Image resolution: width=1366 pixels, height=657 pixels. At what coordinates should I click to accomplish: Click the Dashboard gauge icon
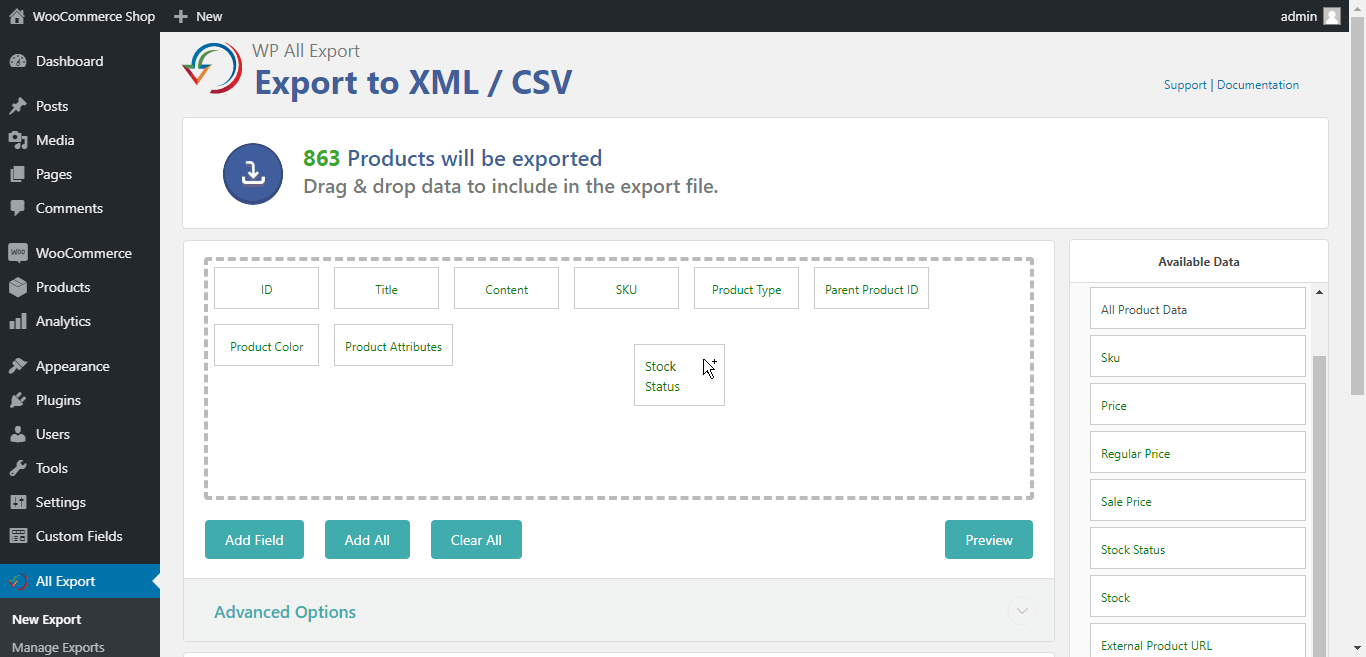coord(17,61)
